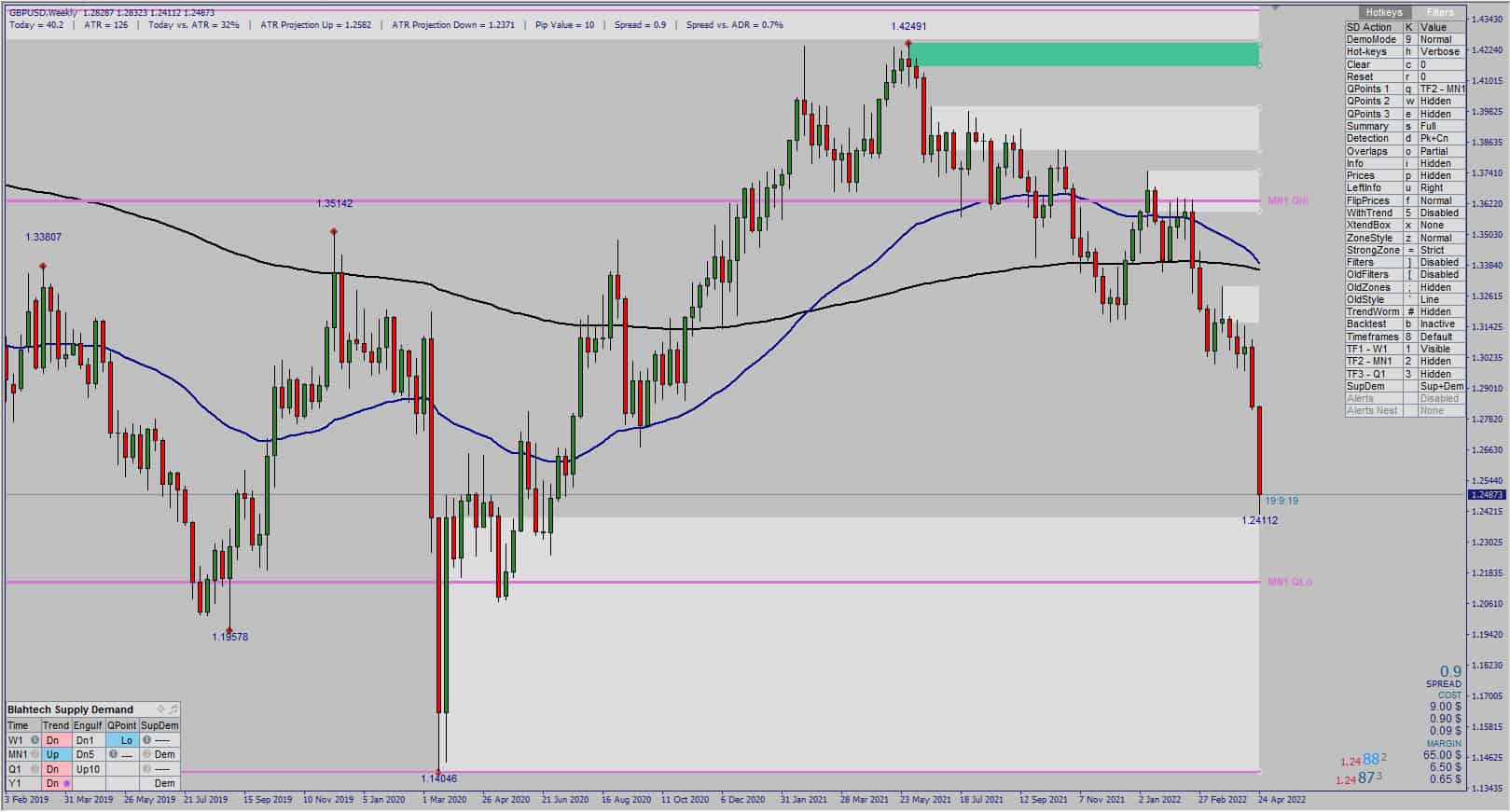Image resolution: width=1510 pixels, height=812 pixels.
Task: Cycle the ZoneStyle Normal value
Action: click(1441, 238)
